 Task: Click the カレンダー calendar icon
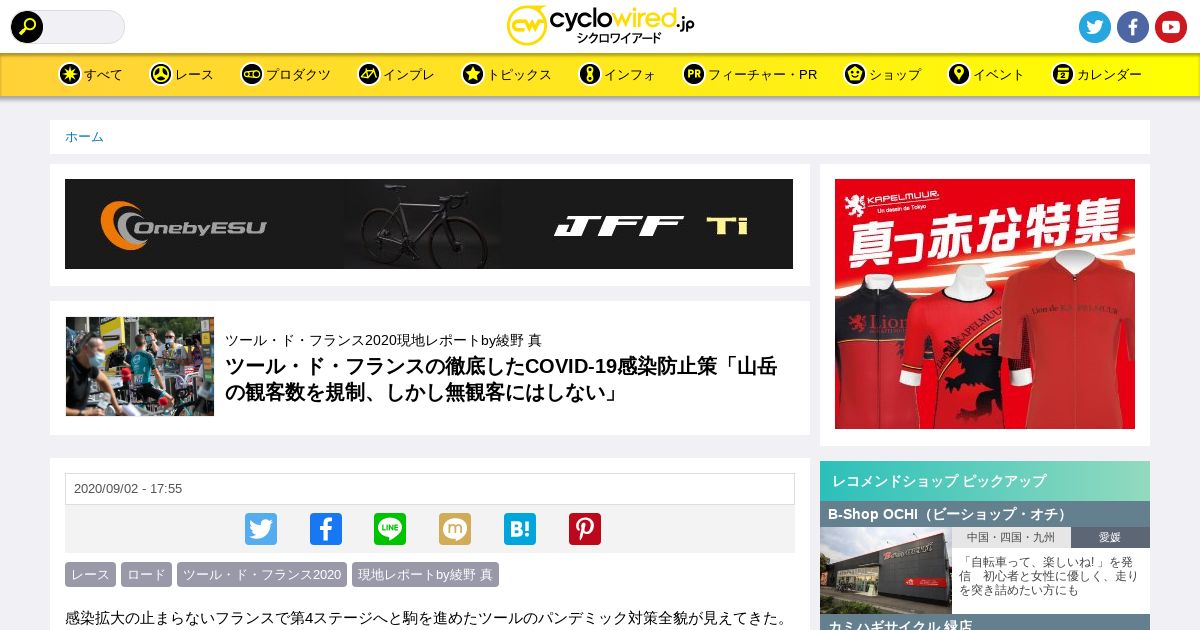(1063, 74)
